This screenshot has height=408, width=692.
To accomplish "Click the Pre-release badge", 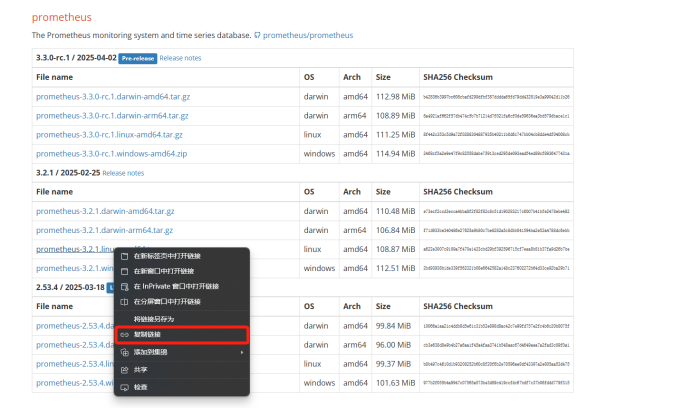I will (x=138, y=58).
